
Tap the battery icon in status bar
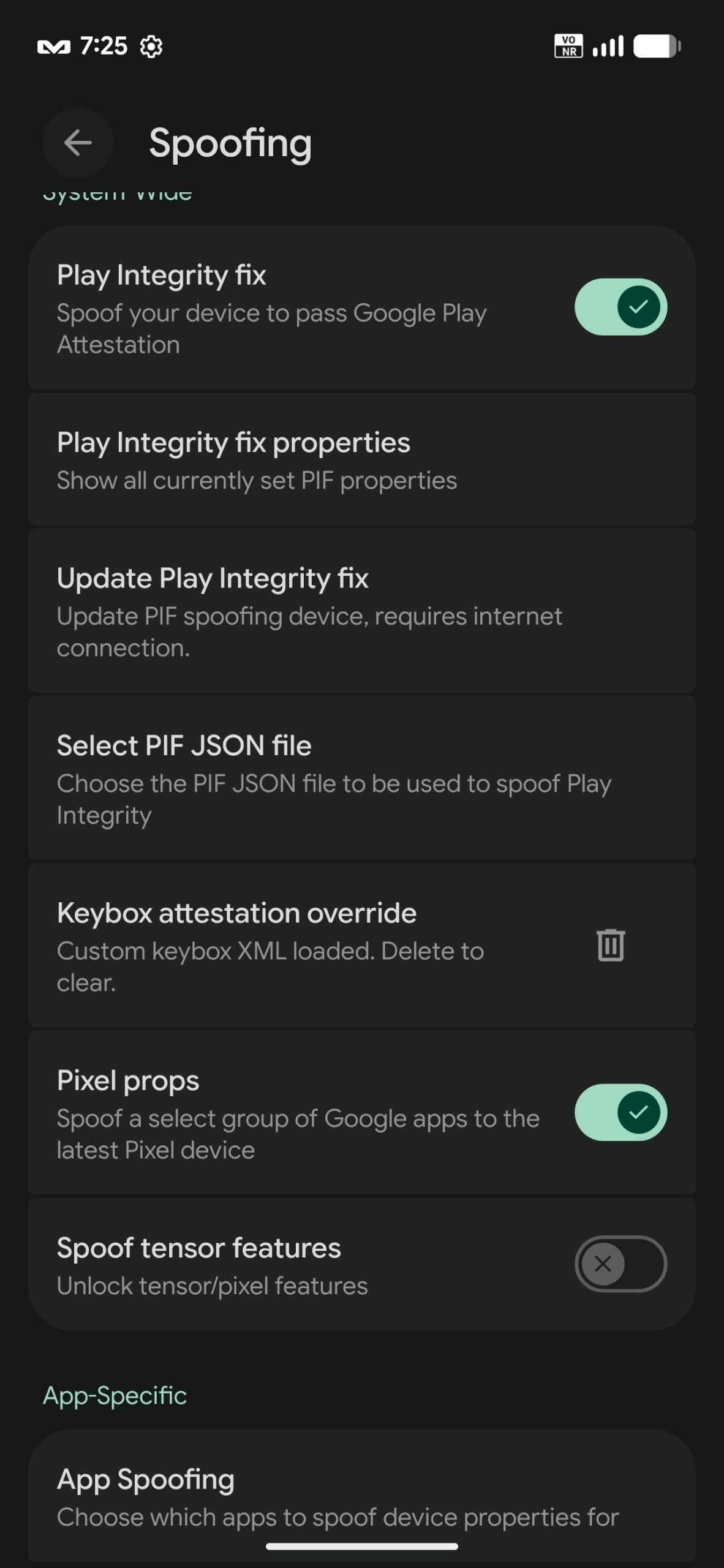click(x=657, y=47)
